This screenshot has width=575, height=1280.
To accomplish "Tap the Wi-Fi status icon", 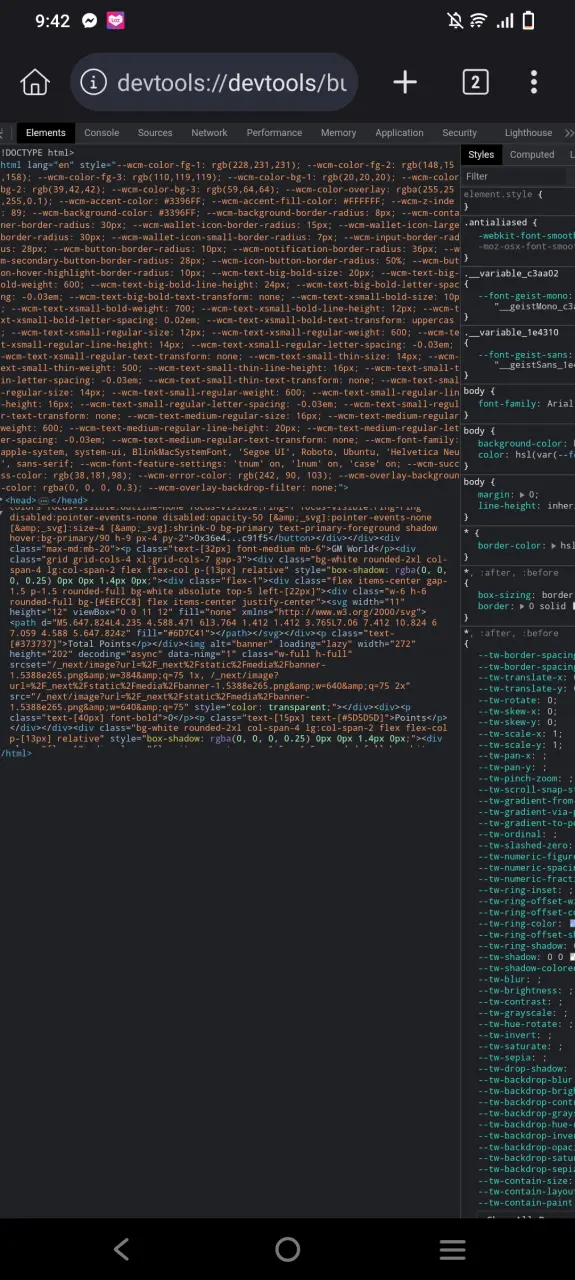I will tap(479, 21).
